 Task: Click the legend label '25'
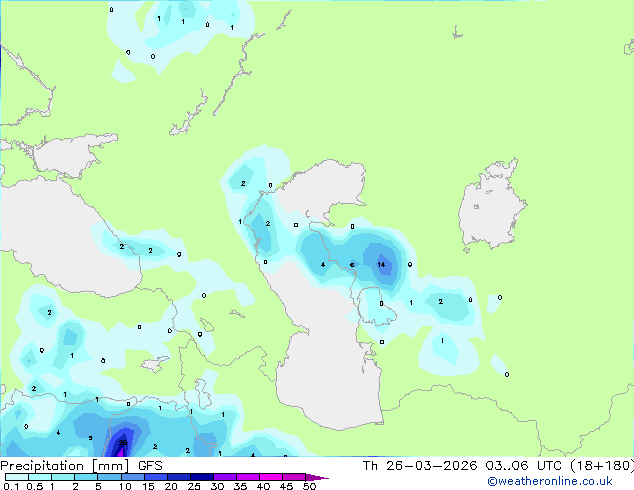(194, 486)
